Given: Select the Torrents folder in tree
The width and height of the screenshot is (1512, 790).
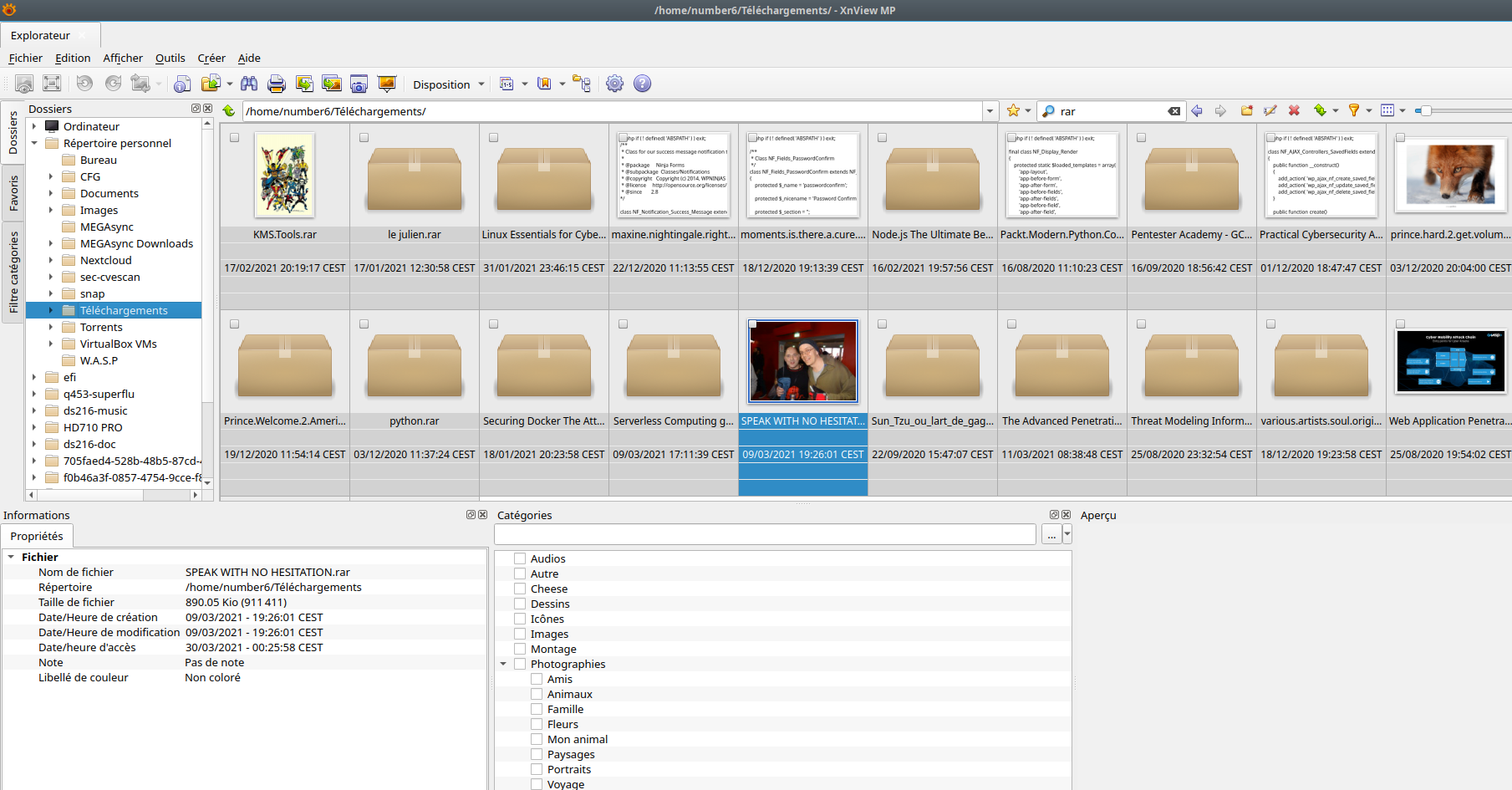Looking at the screenshot, I should 101,327.
